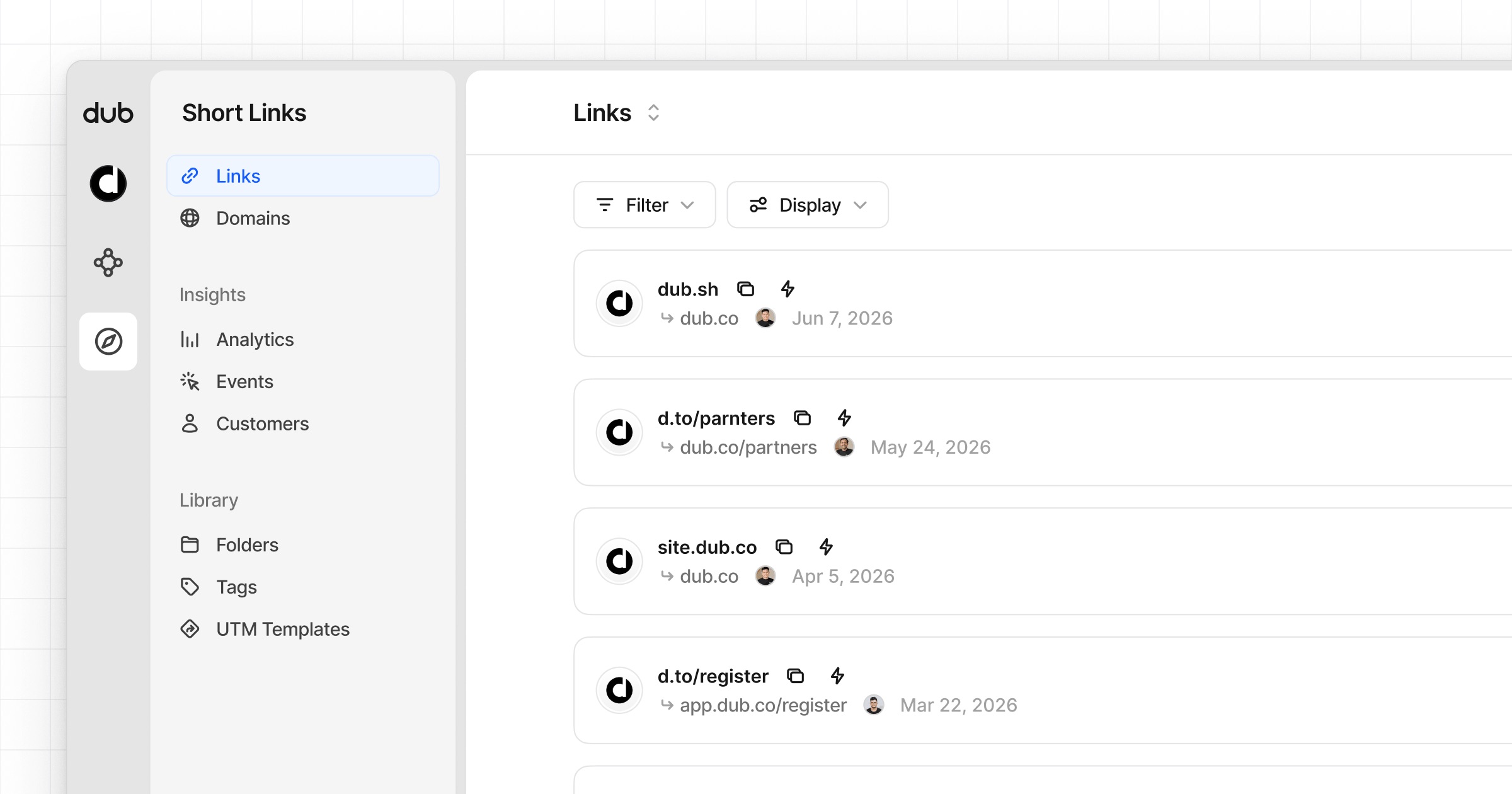Open the Filter dropdown
Viewport: 1512px width, 794px height.
tap(644, 205)
